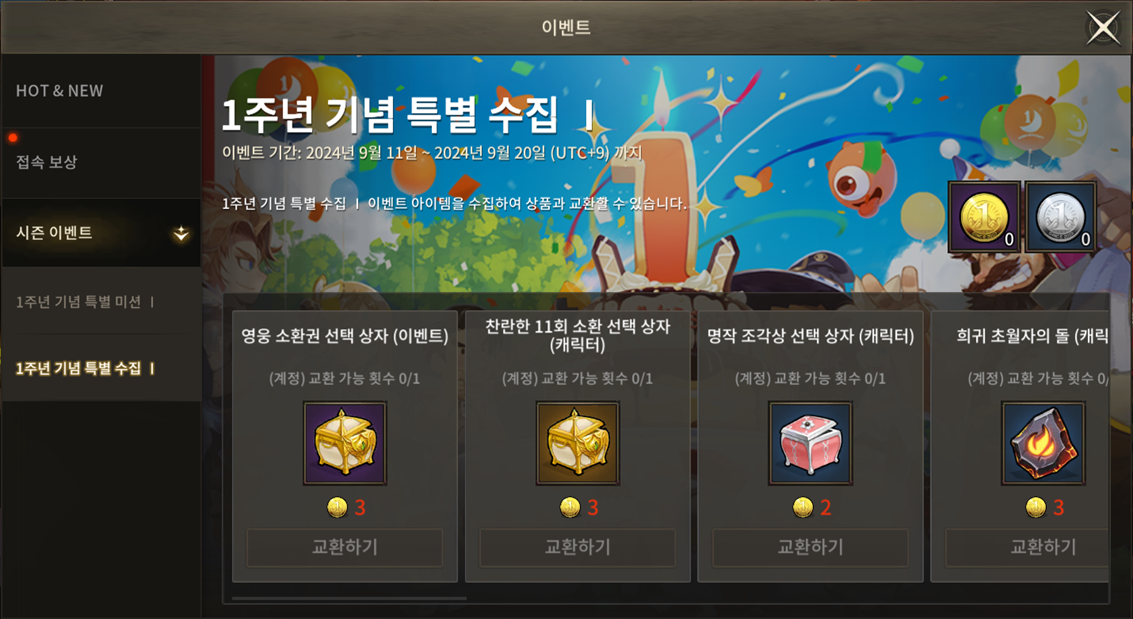Viewport: 1133px width, 619px height.
Task: Click the gold 1st-anniversary coin counter icon
Action: pyautogui.click(x=984, y=217)
